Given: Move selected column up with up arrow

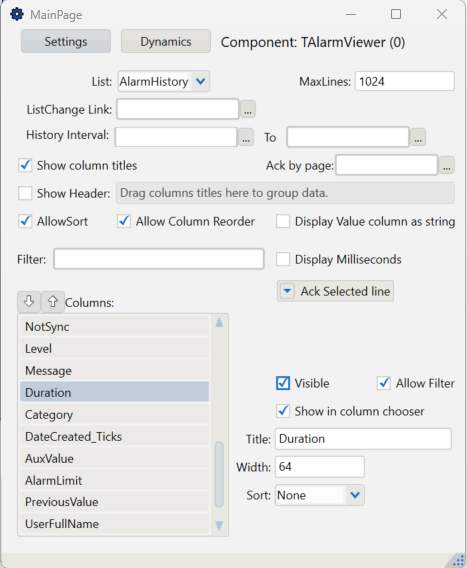Looking at the screenshot, I should (53, 301).
